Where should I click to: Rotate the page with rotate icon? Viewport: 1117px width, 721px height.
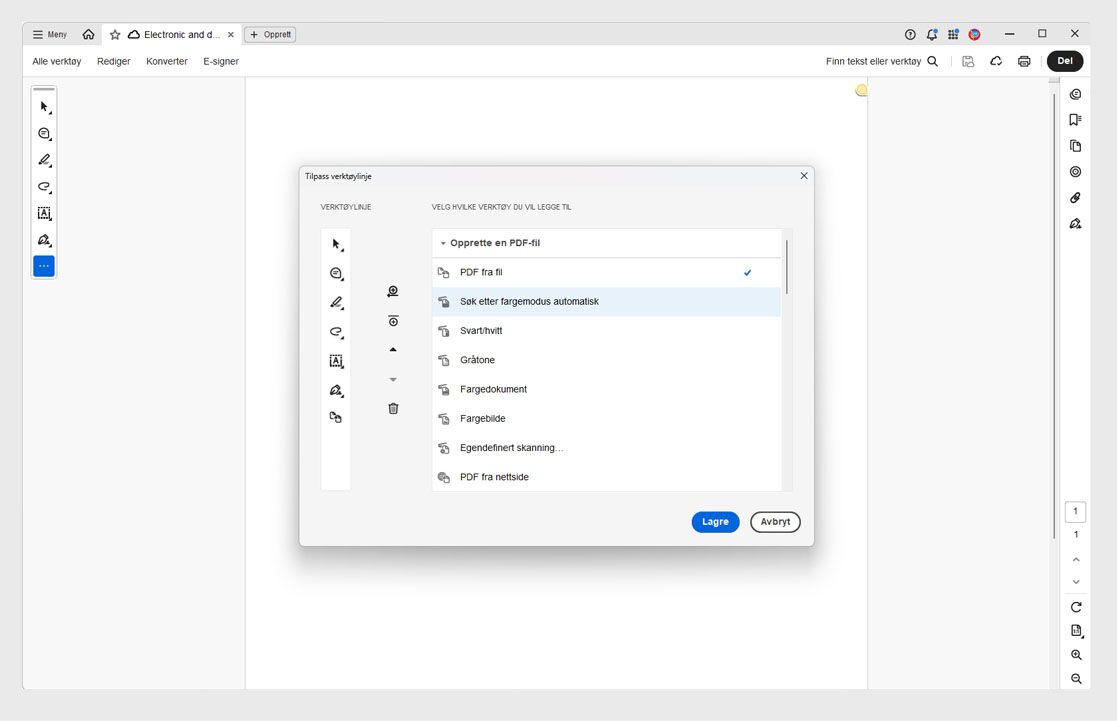coord(1076,607)
